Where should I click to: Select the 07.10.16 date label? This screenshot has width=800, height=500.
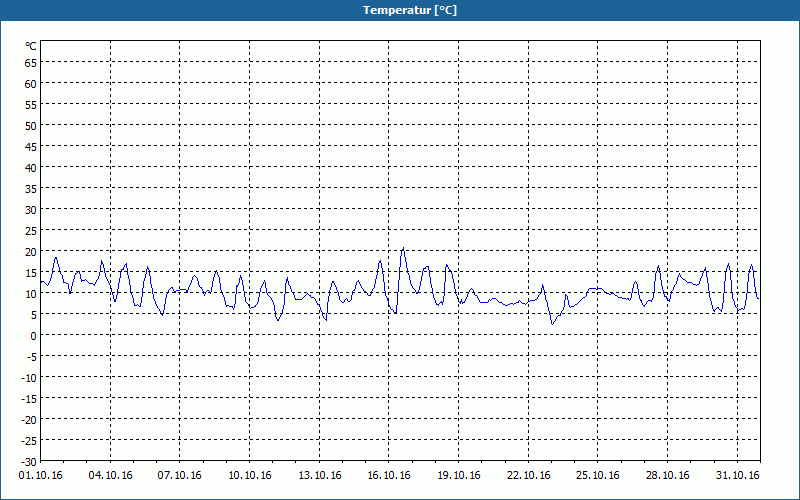click(180, 476)
